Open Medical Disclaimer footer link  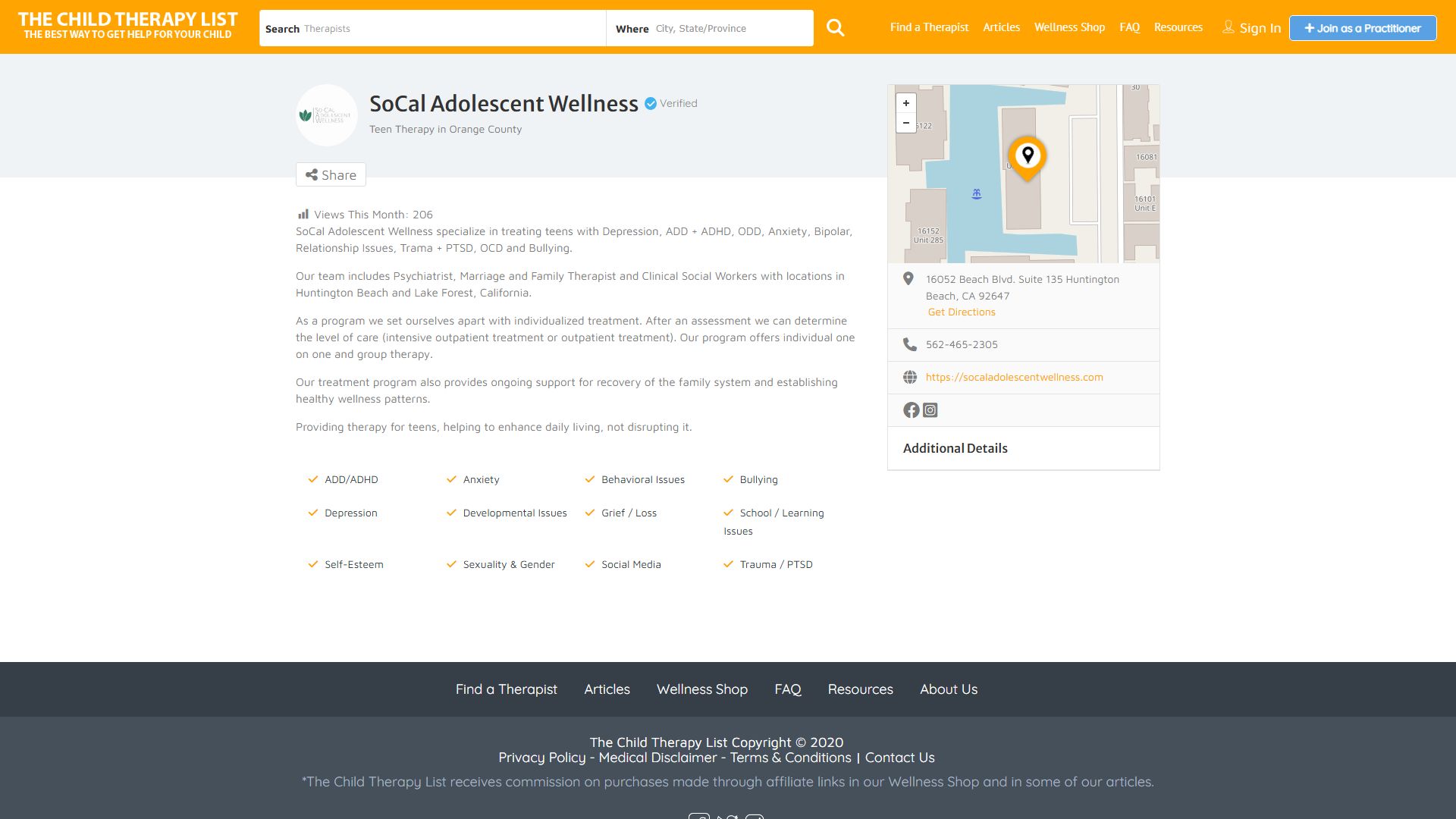[x=657, y=758]
